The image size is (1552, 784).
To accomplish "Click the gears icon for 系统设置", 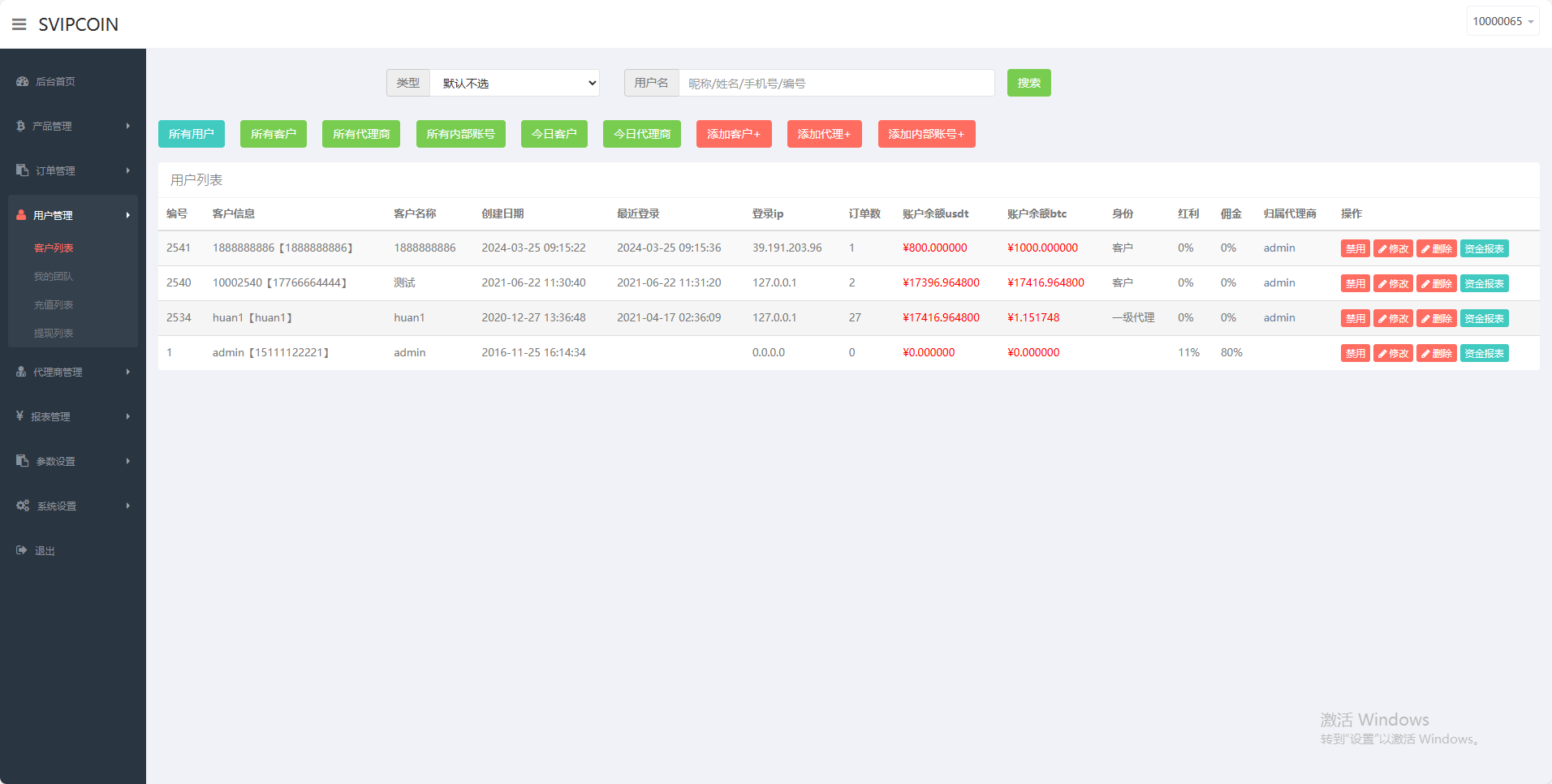I will click(x=23, y=506).
